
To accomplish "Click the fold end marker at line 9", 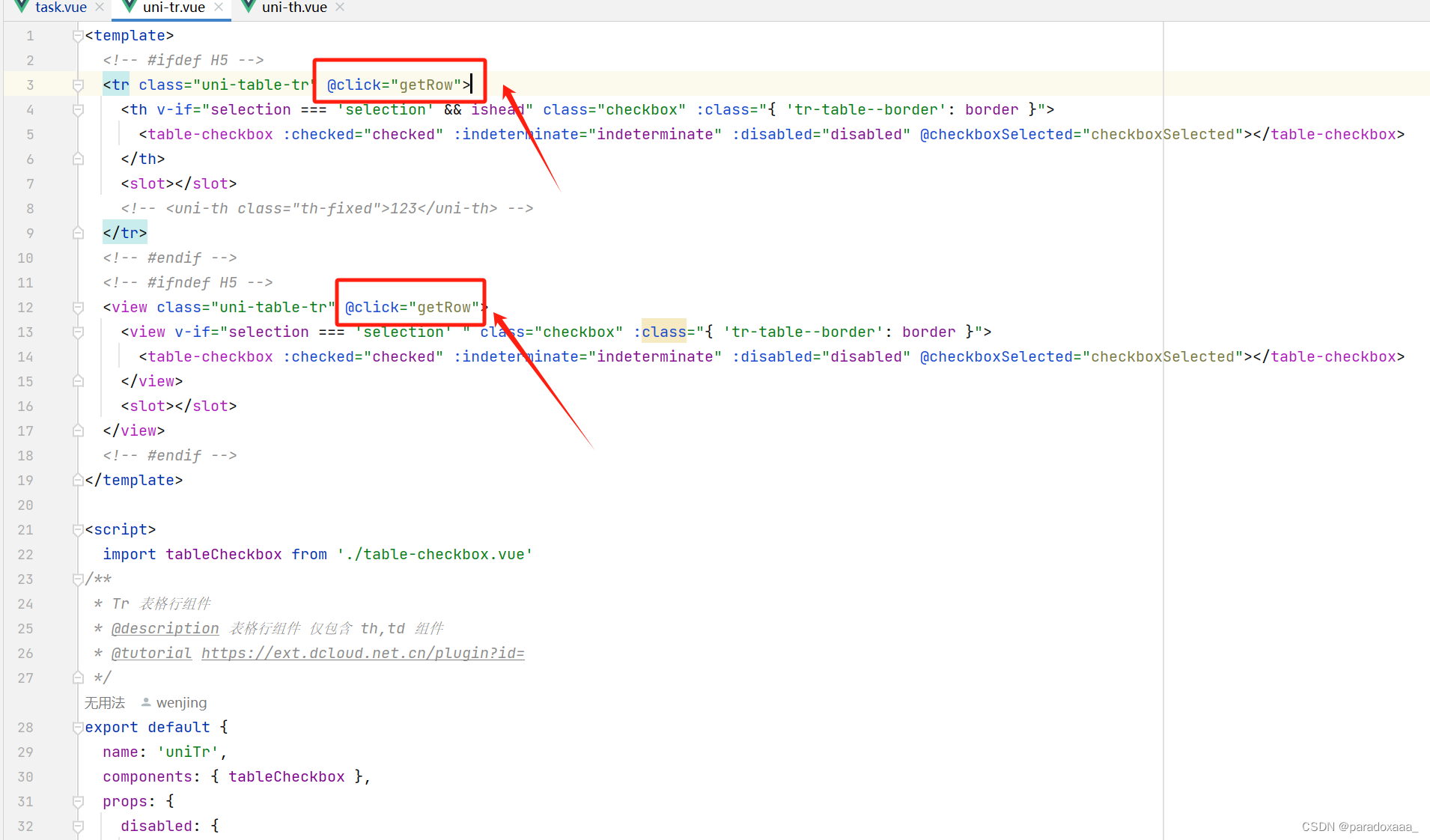I will (x=78, y=234).
